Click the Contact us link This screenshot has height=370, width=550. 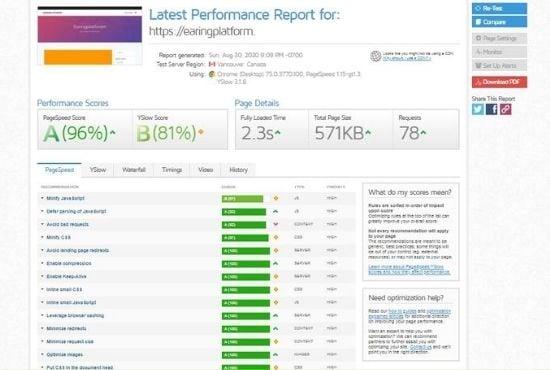pyautogui.click(x=421, y=347)
